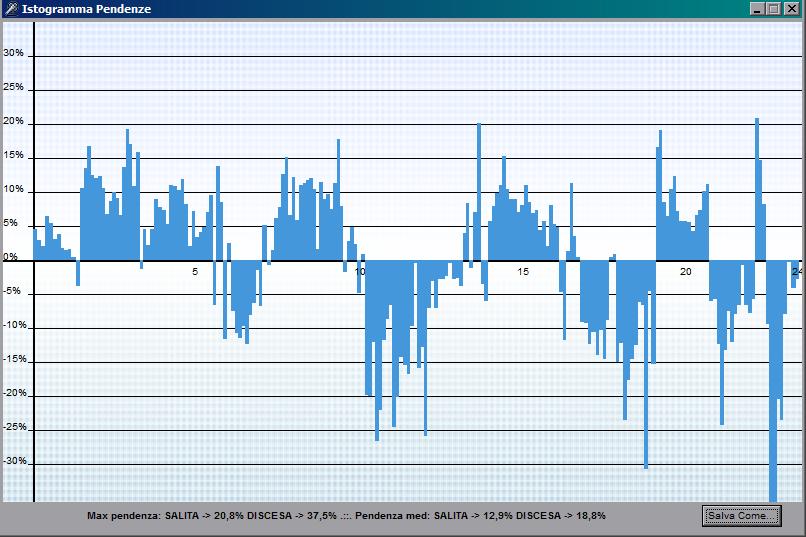Click the x-axis label 15
This screenshot has height=537, width=806.
523,271
